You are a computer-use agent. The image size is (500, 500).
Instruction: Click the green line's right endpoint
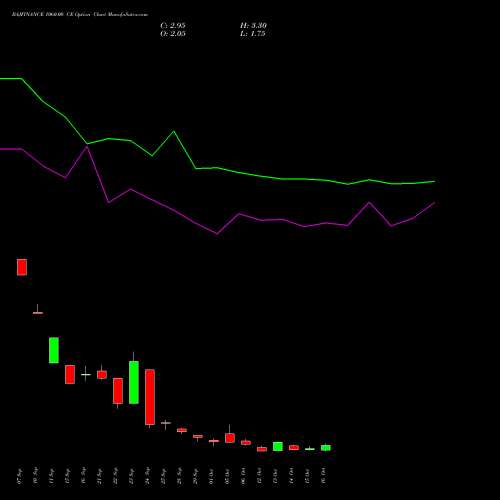pos(434,181)
